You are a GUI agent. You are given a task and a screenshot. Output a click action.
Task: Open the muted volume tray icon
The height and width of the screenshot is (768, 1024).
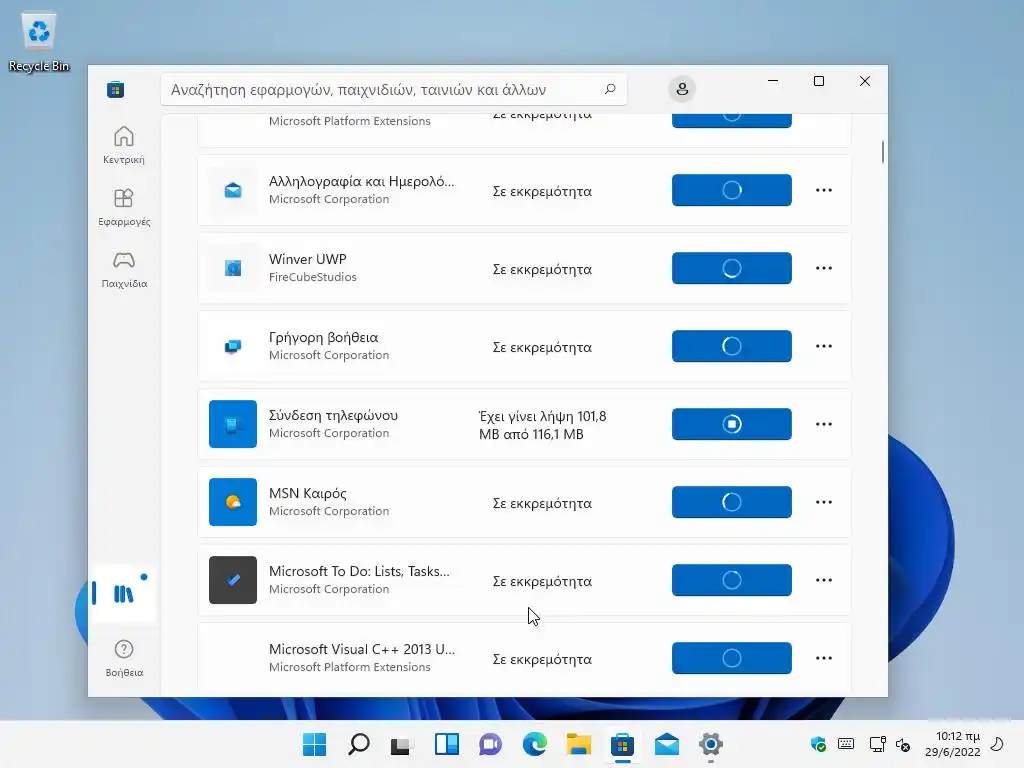(903, 744)
